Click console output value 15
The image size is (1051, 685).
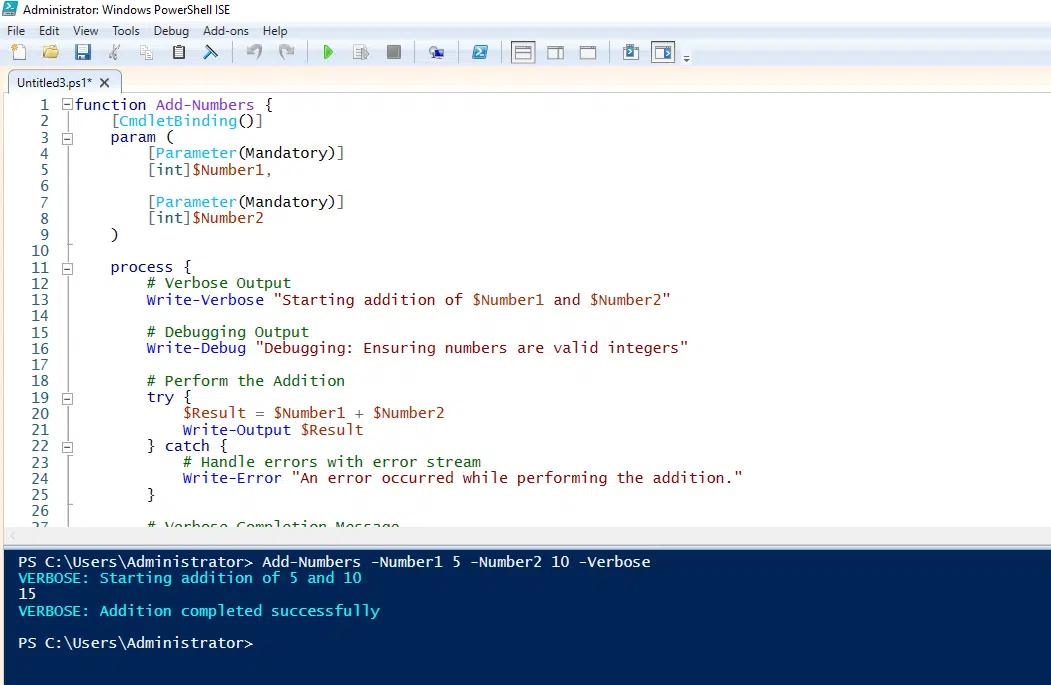27,594
